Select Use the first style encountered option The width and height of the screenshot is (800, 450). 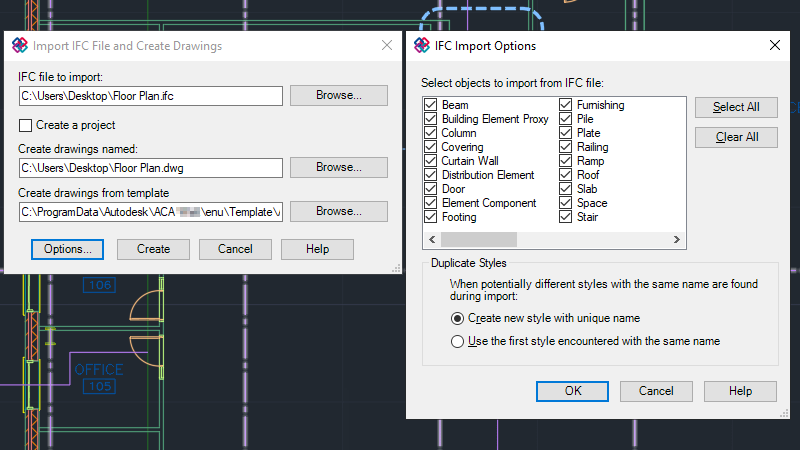point(457,341)
